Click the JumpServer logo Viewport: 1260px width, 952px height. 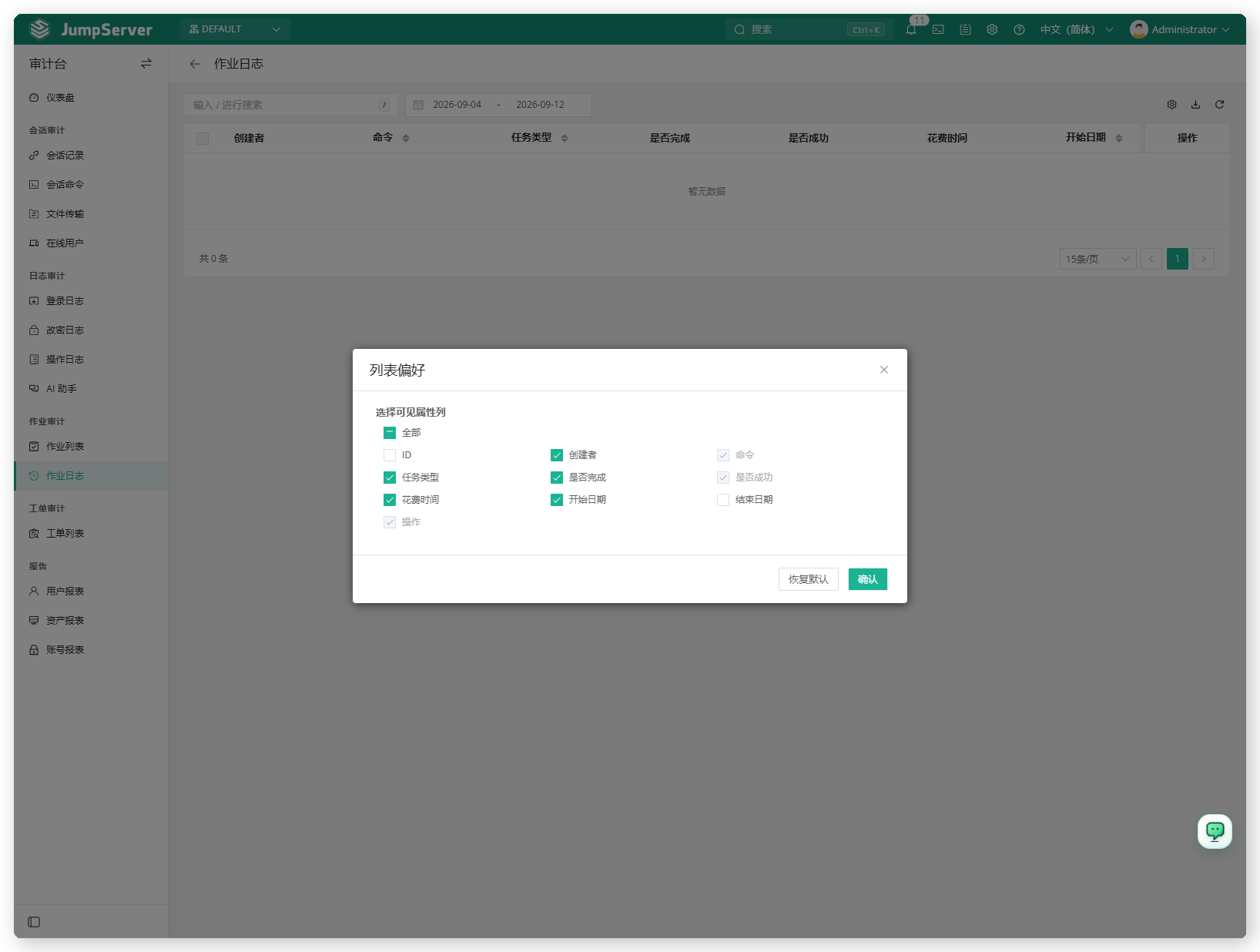point(91,29)
